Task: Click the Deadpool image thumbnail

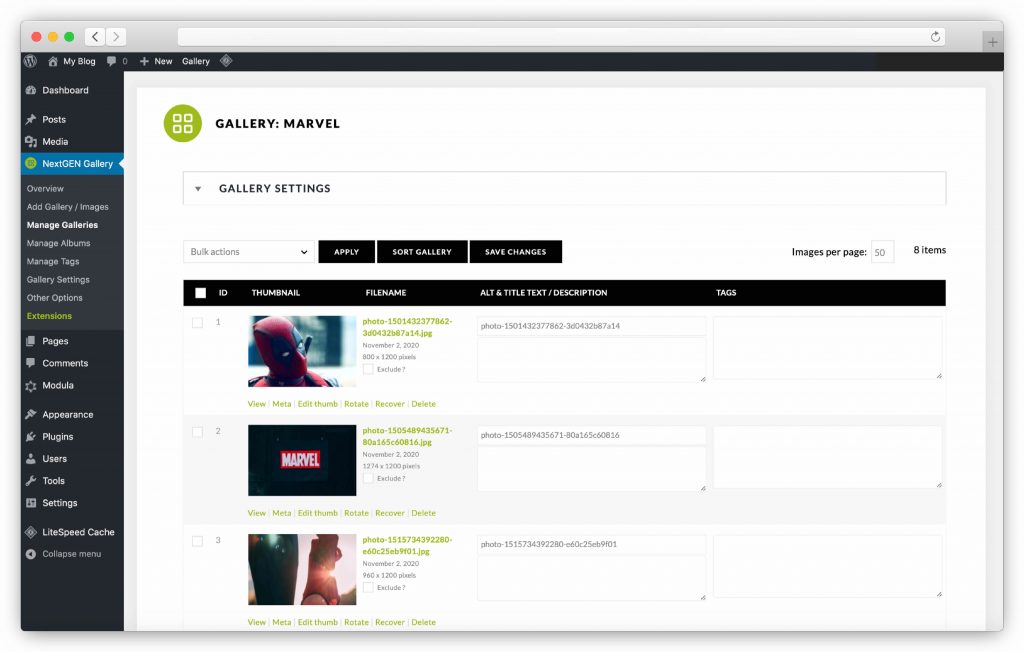Action: click(x=301, y=350)
